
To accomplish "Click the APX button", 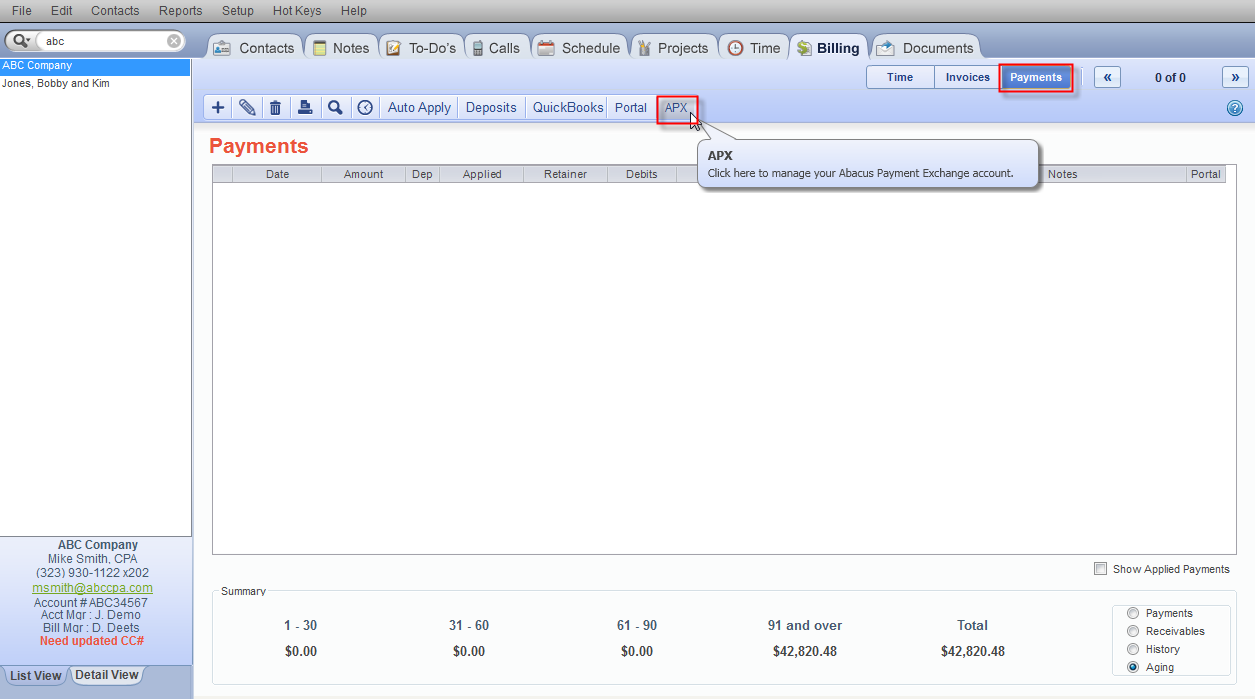I will pos(676,108).
